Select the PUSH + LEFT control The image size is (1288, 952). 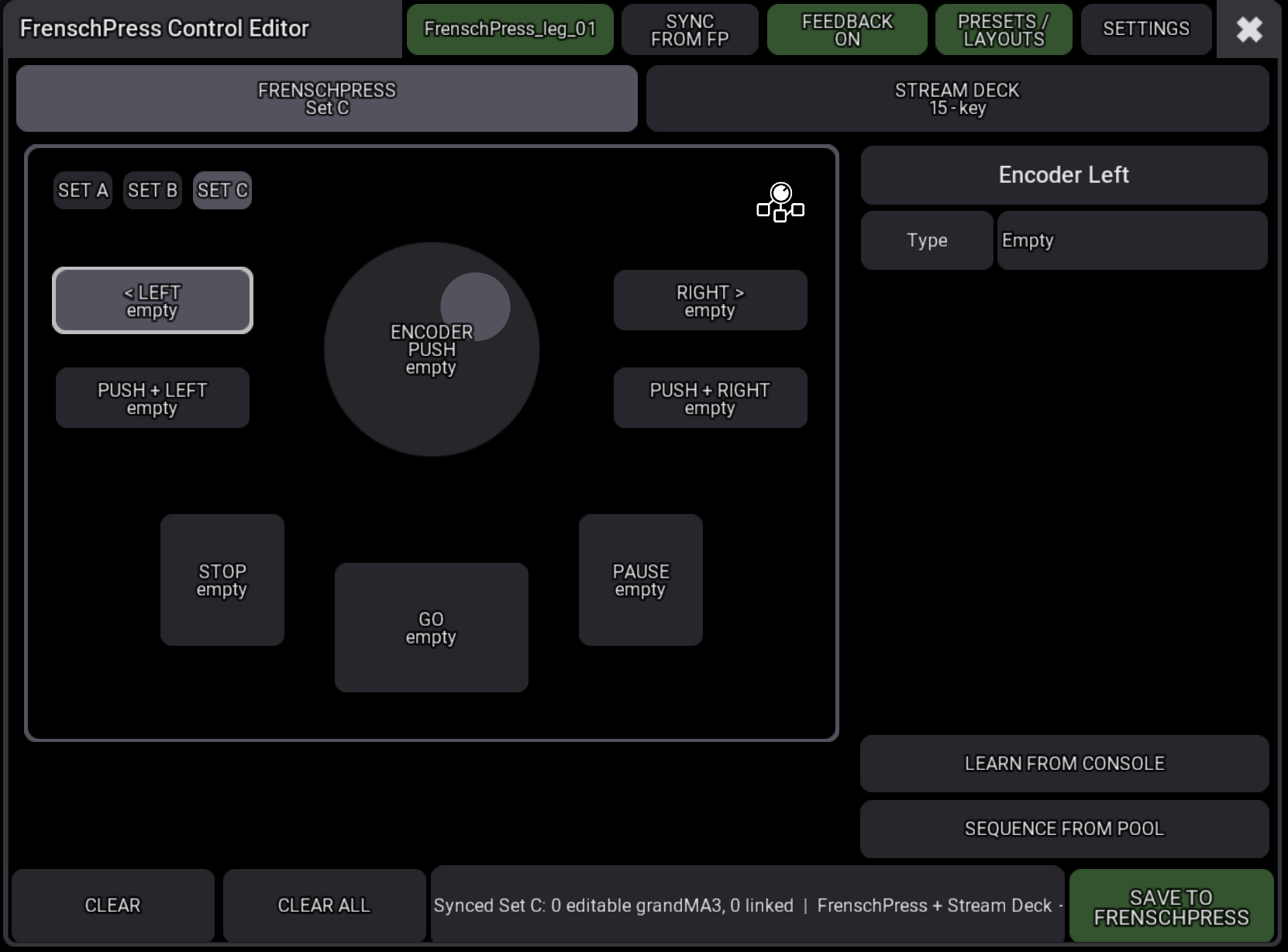tap(153, 398)
